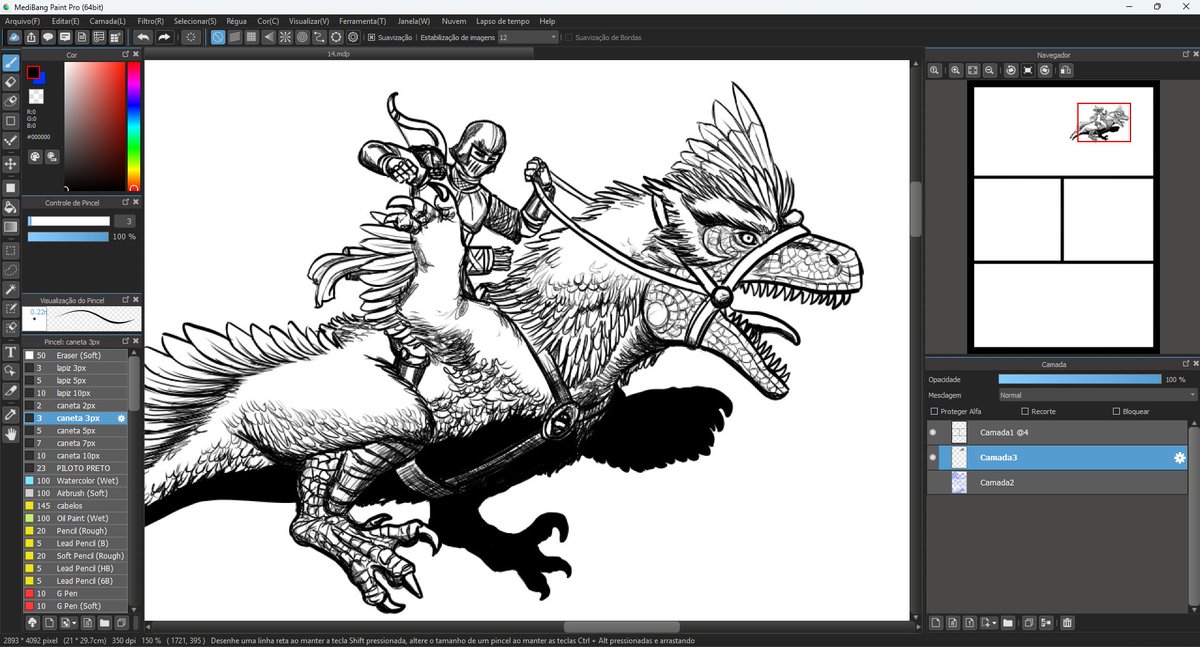The height and width of the screenshot is (647, 1200).
Task: Zoom in using Navigator magnifier plus icon
Action: 955,70
